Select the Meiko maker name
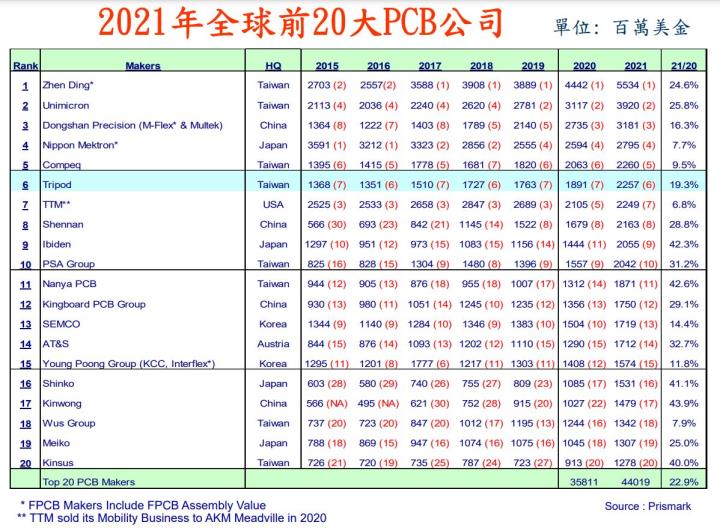720x528 pixels. point(56,443)
